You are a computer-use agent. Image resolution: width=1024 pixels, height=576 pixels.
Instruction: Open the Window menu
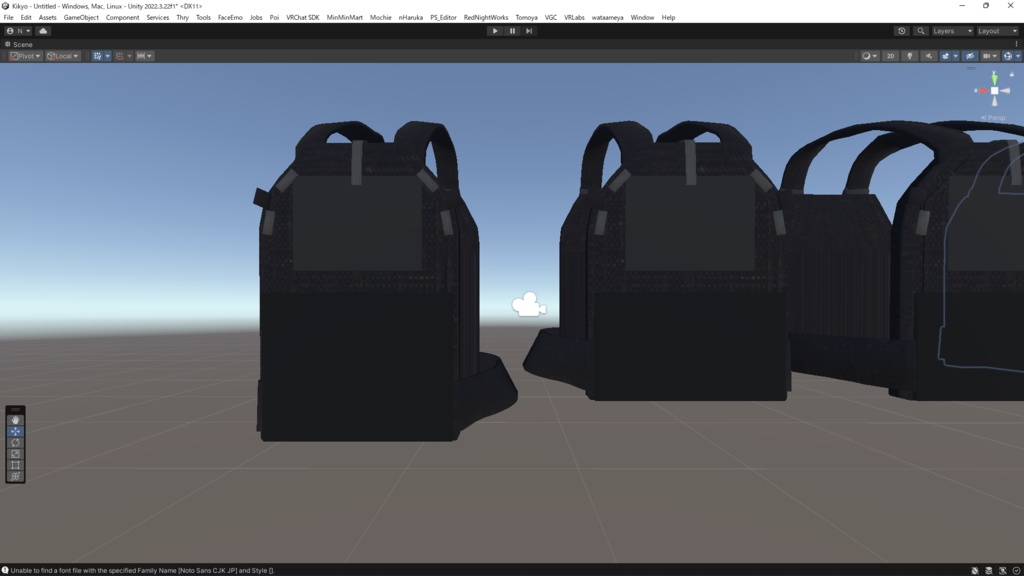tap(642, 18)
